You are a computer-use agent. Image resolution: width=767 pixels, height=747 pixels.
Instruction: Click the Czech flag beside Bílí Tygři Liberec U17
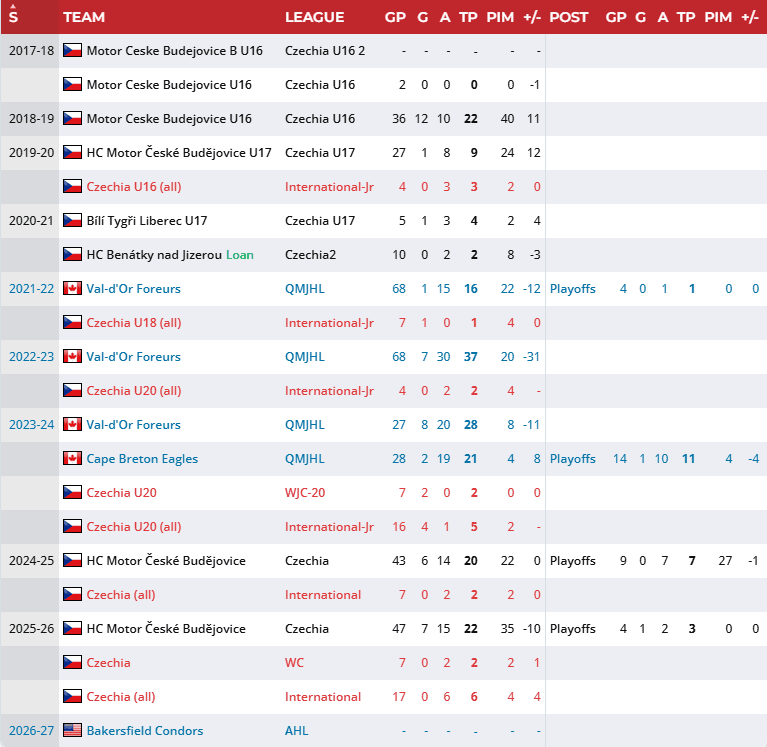coord(72,220)
